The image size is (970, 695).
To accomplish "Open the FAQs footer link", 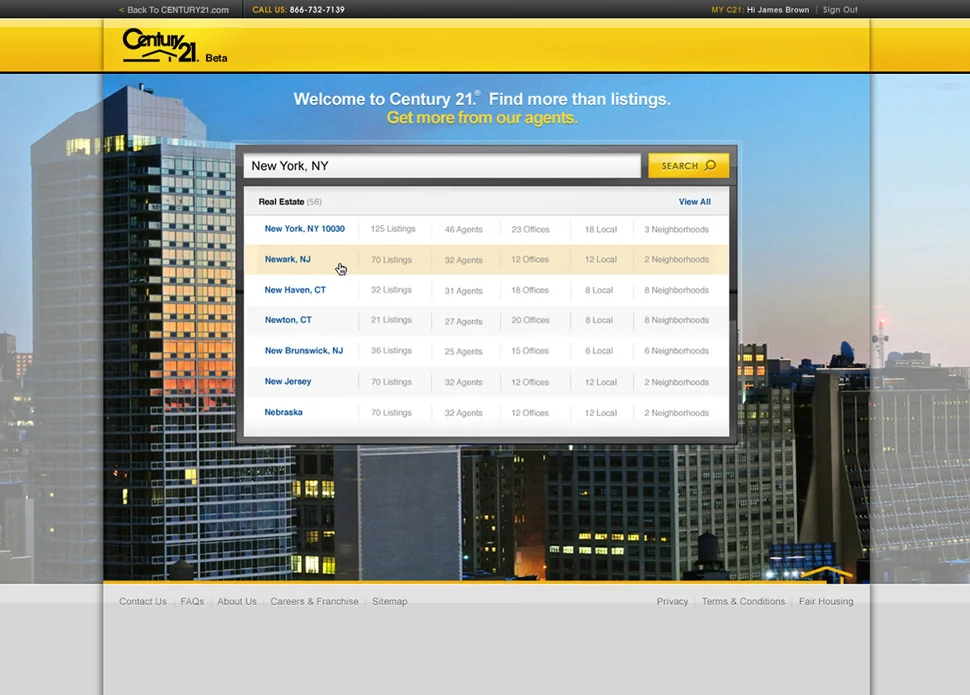I will click(192, 602).
